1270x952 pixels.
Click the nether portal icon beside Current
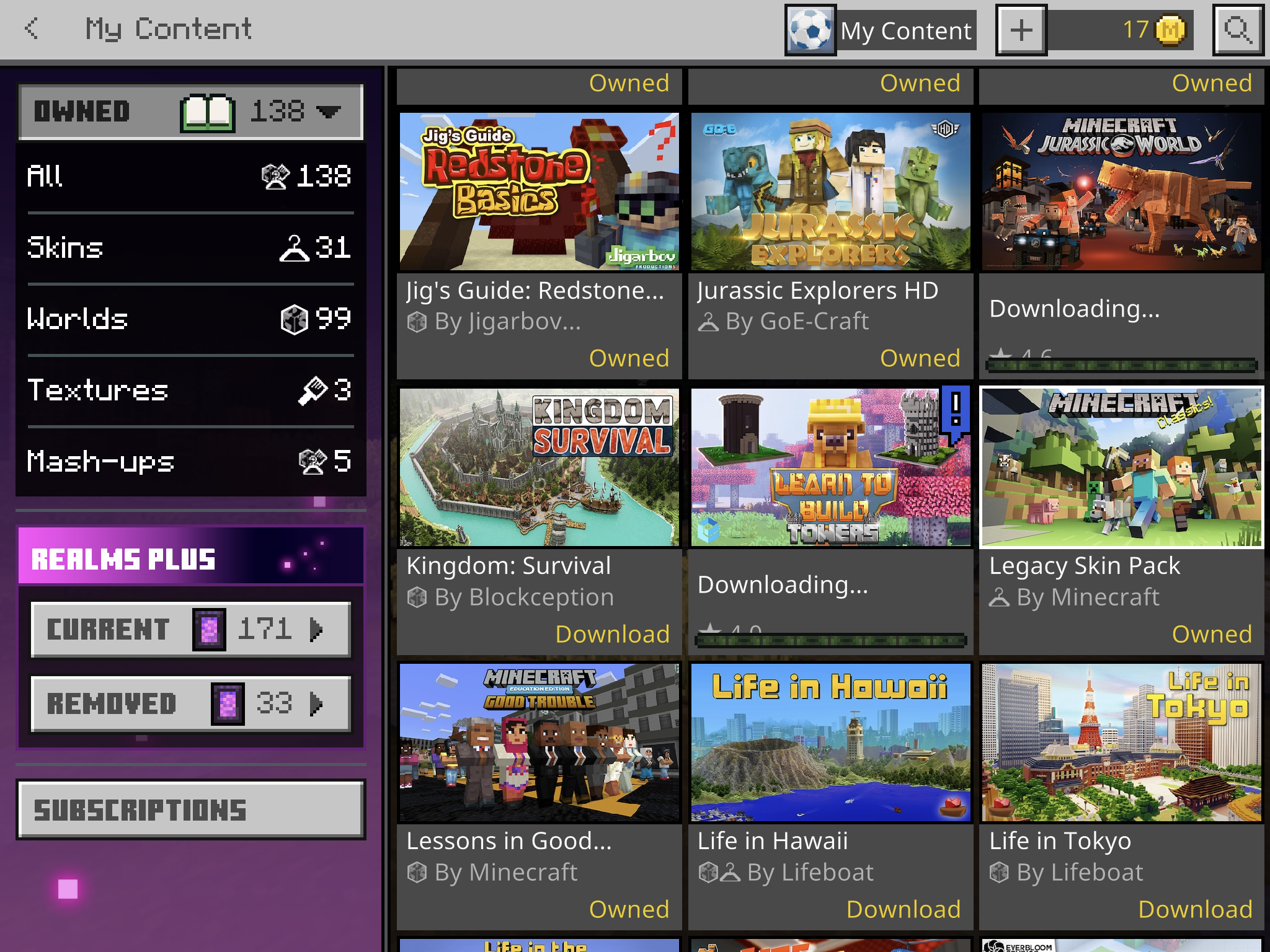coord(209,630)
